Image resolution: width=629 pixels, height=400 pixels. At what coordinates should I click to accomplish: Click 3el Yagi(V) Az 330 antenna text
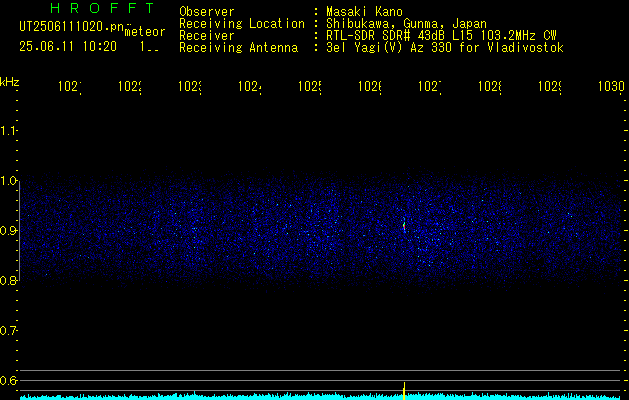coord(445,48)
